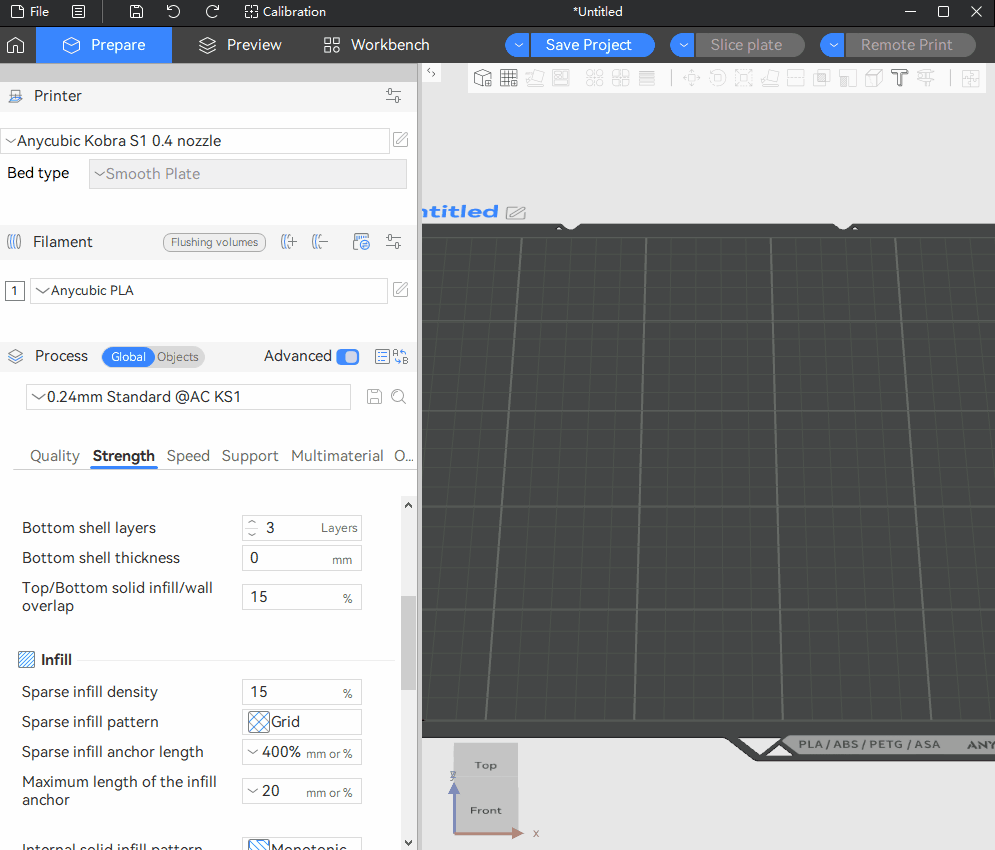The height and width of the screenshot is (850, 995).
Task: Select the Text shape tool
Action: tap(900, 78)
